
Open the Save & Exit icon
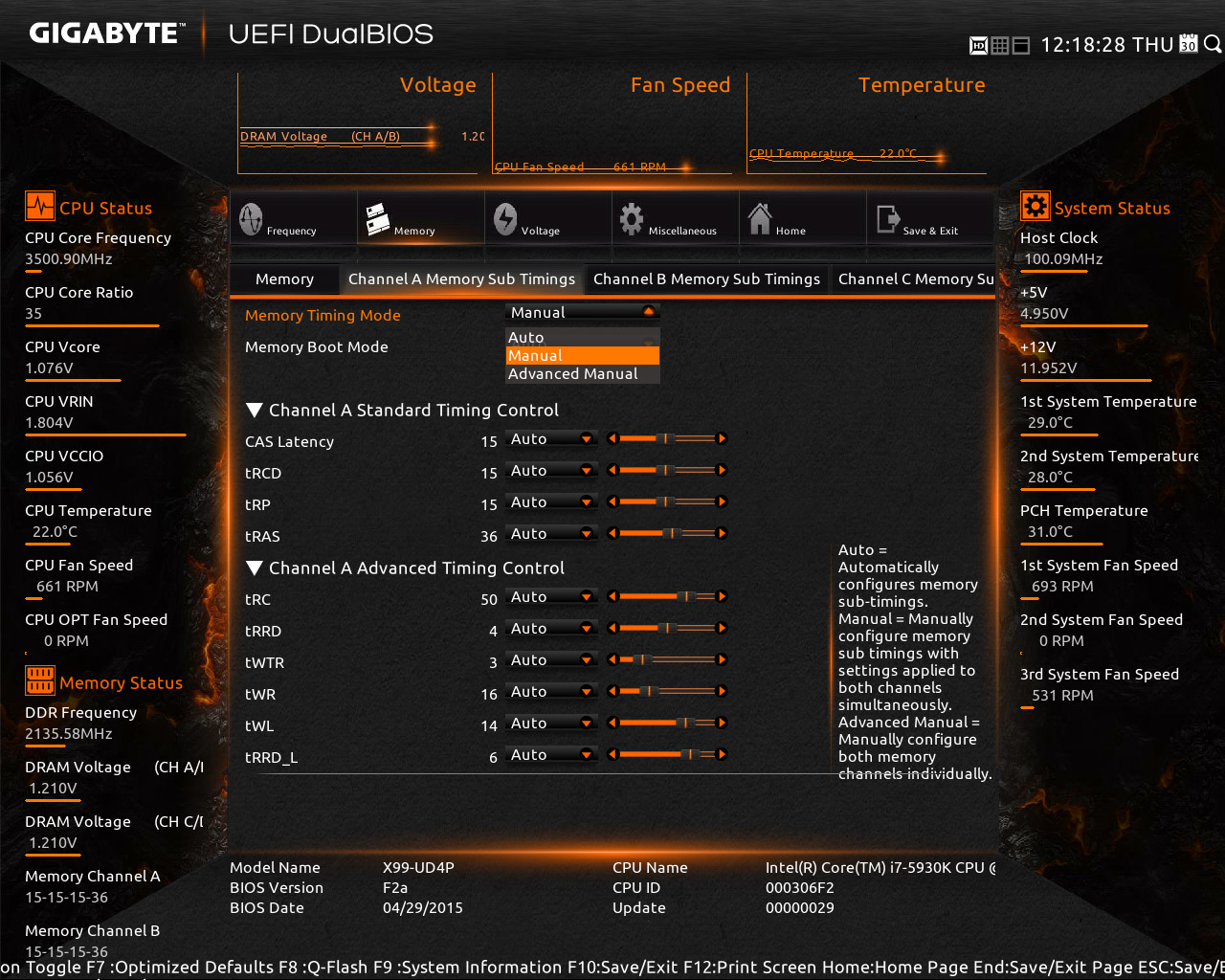pos(887,219)
